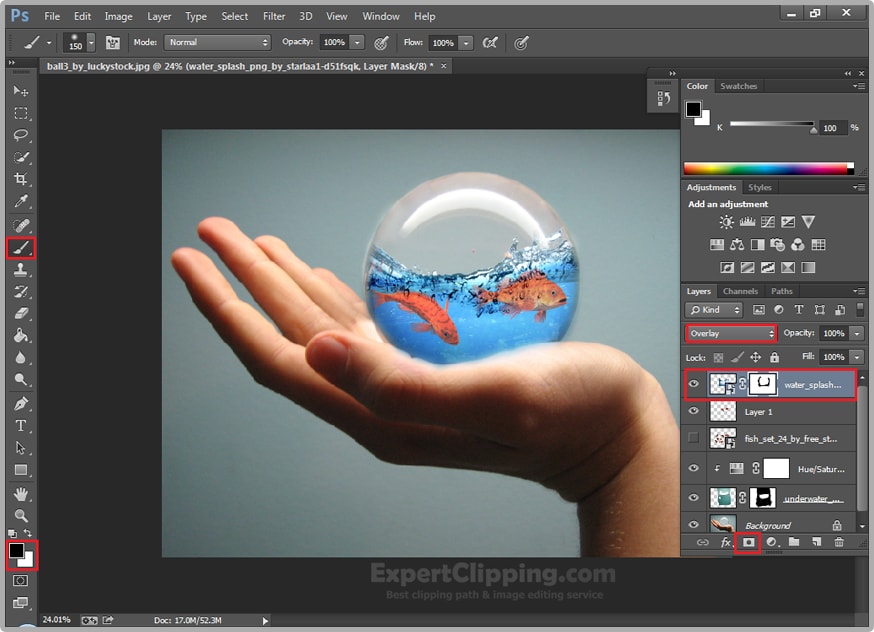Switch to the Swatches tab
The image size is (874, 632).
coord(739,86)
